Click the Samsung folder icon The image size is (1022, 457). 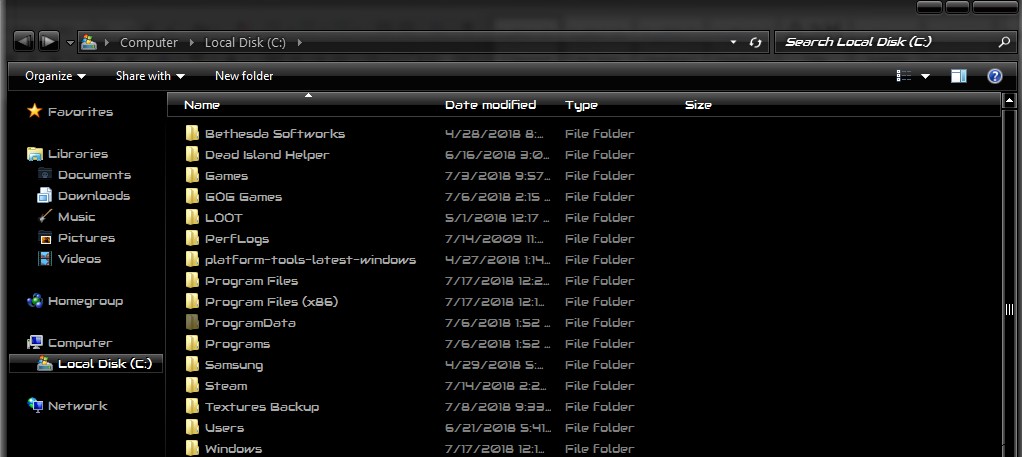pos(192,364)
